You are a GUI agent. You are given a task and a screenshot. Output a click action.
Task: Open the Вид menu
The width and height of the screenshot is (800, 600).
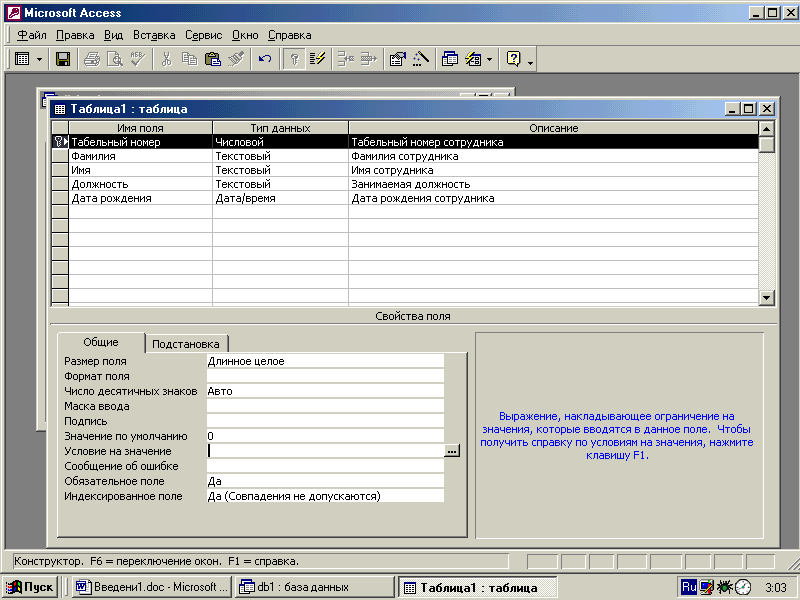(x=113, y=35)
